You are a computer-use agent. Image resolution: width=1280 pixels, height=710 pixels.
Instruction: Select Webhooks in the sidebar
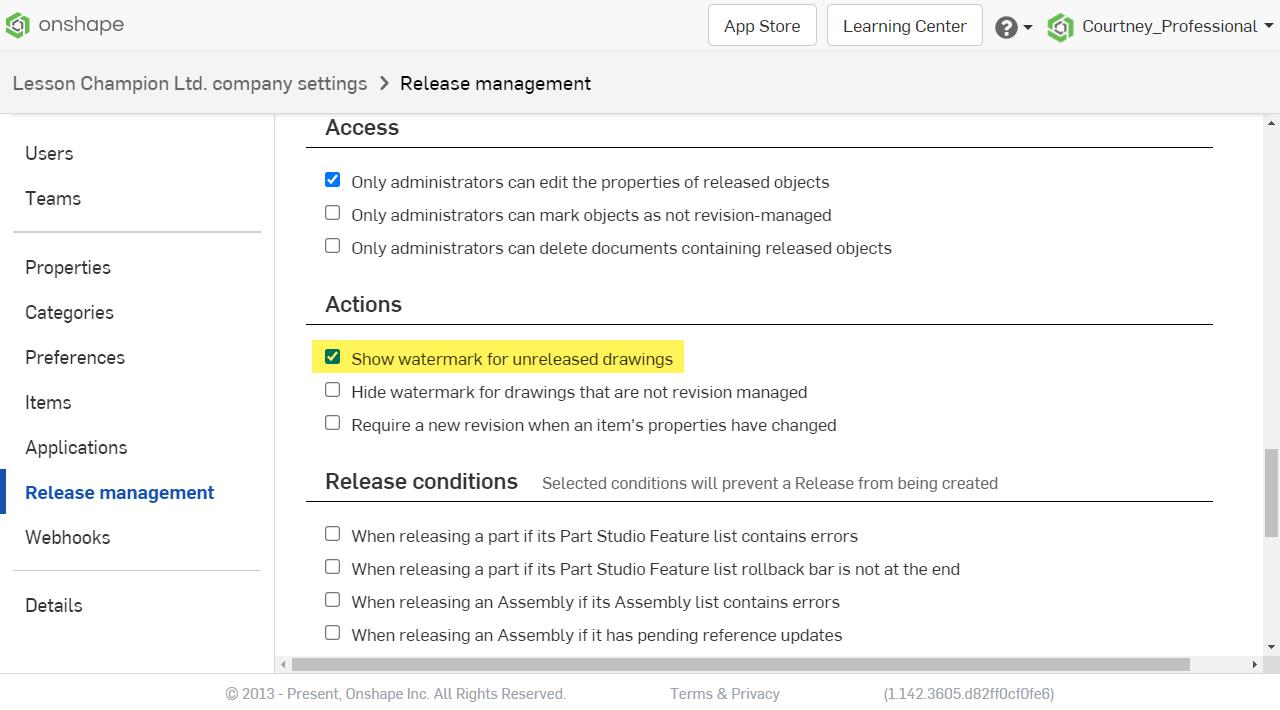pos(67,537)
